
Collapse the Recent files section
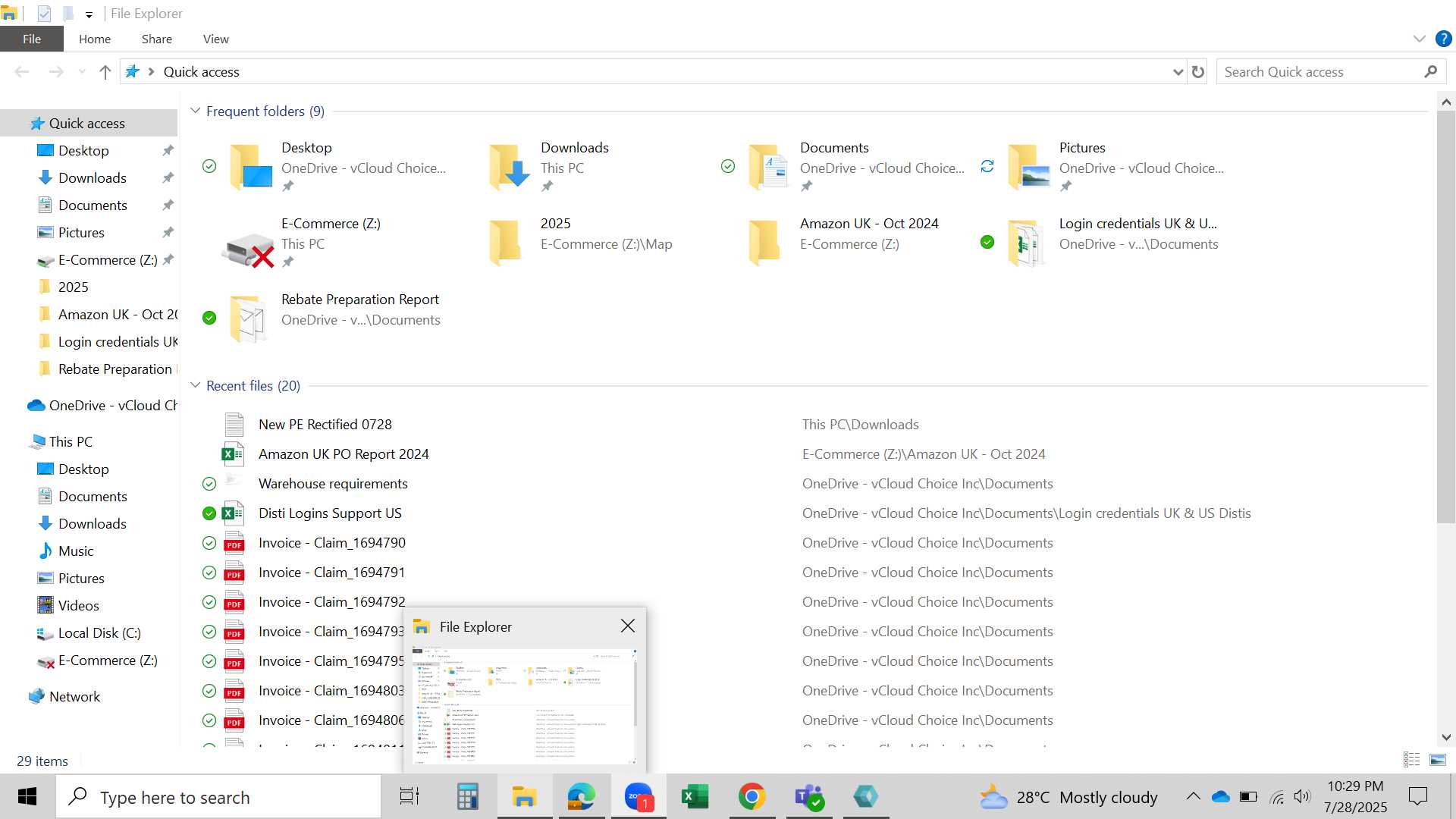[195, 385]
